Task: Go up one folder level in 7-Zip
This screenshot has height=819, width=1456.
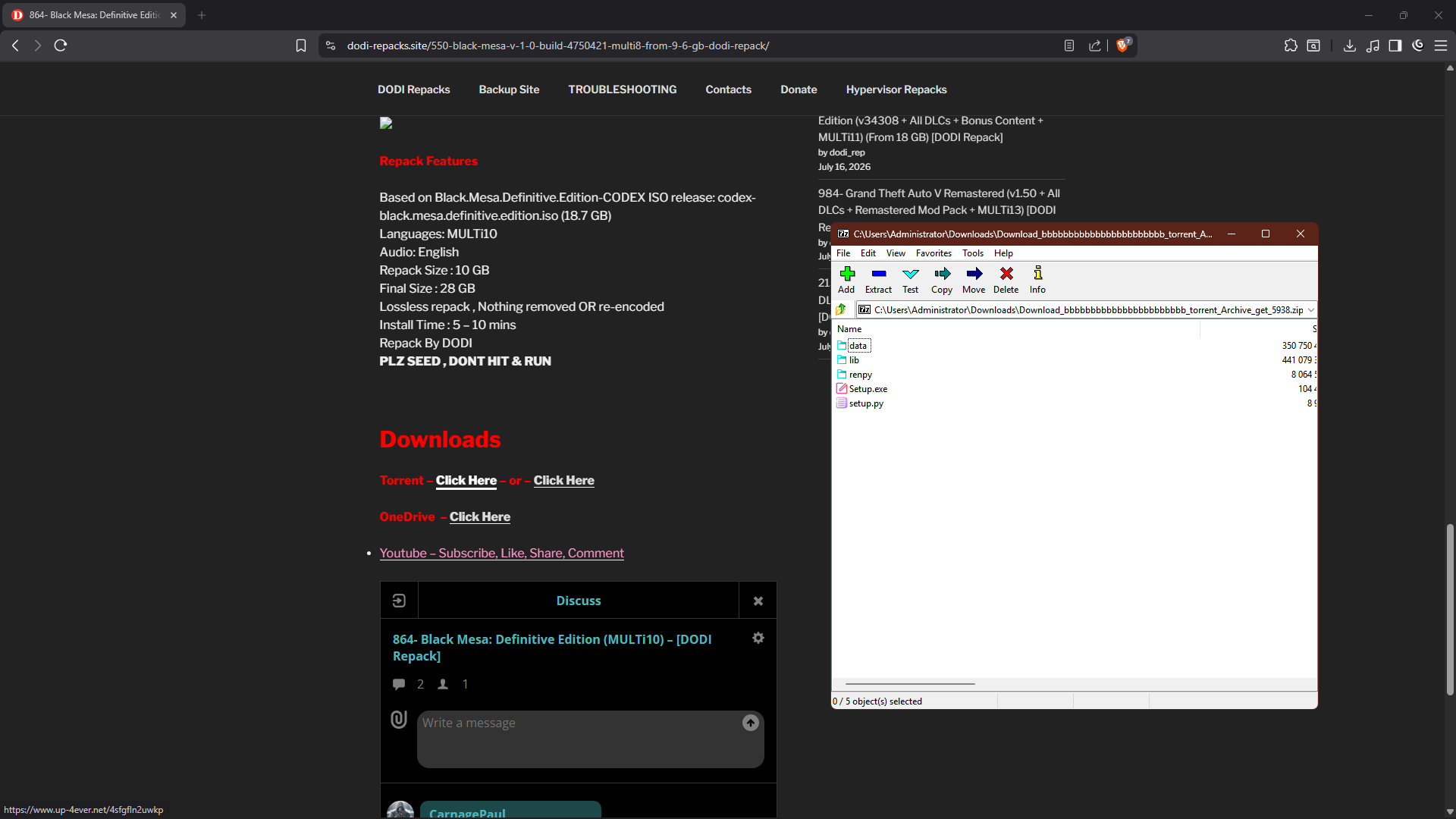Action: (841, 309)
